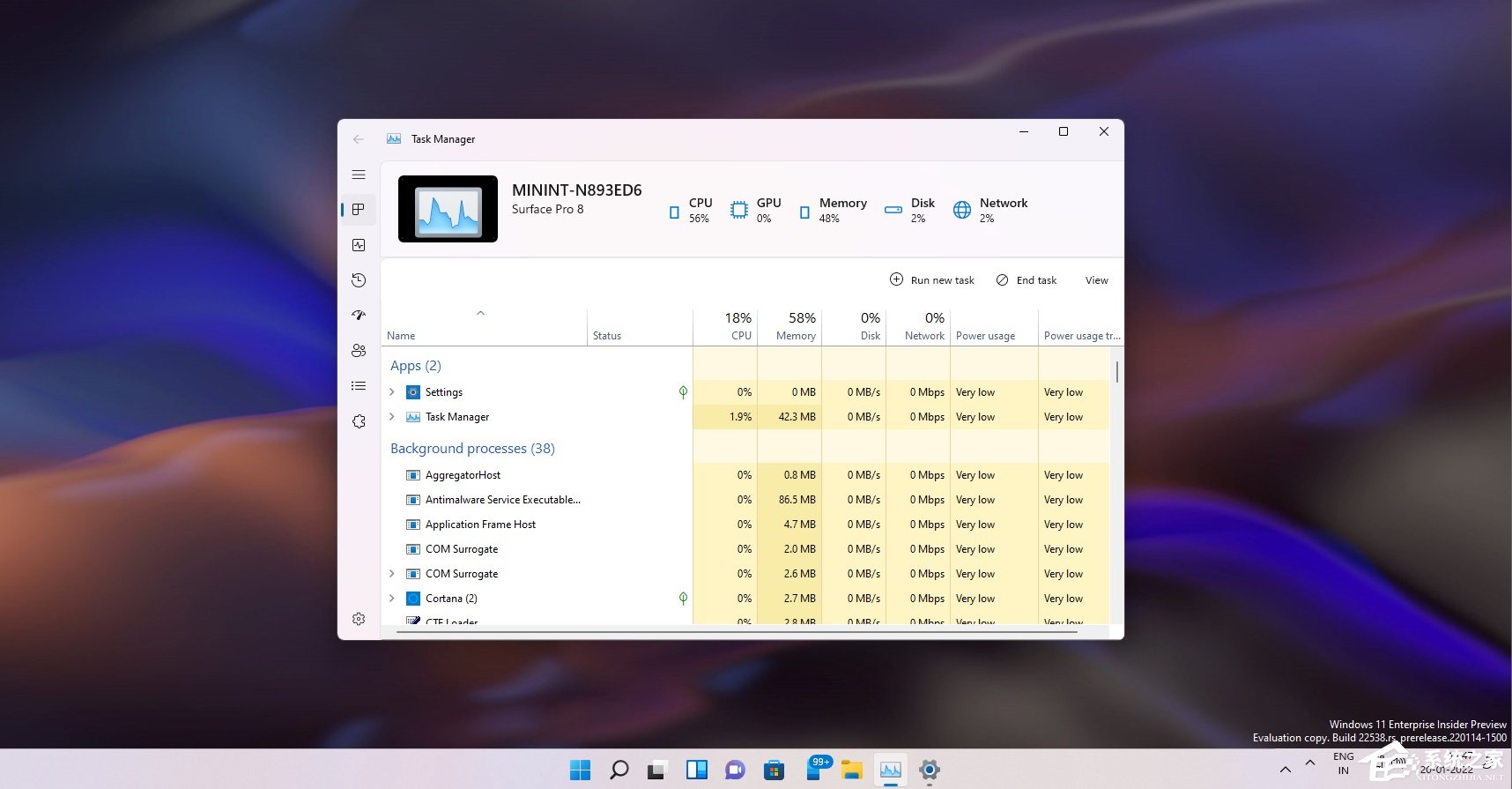
Task: Open Task Manager settings gear
Action: (359, 619)
